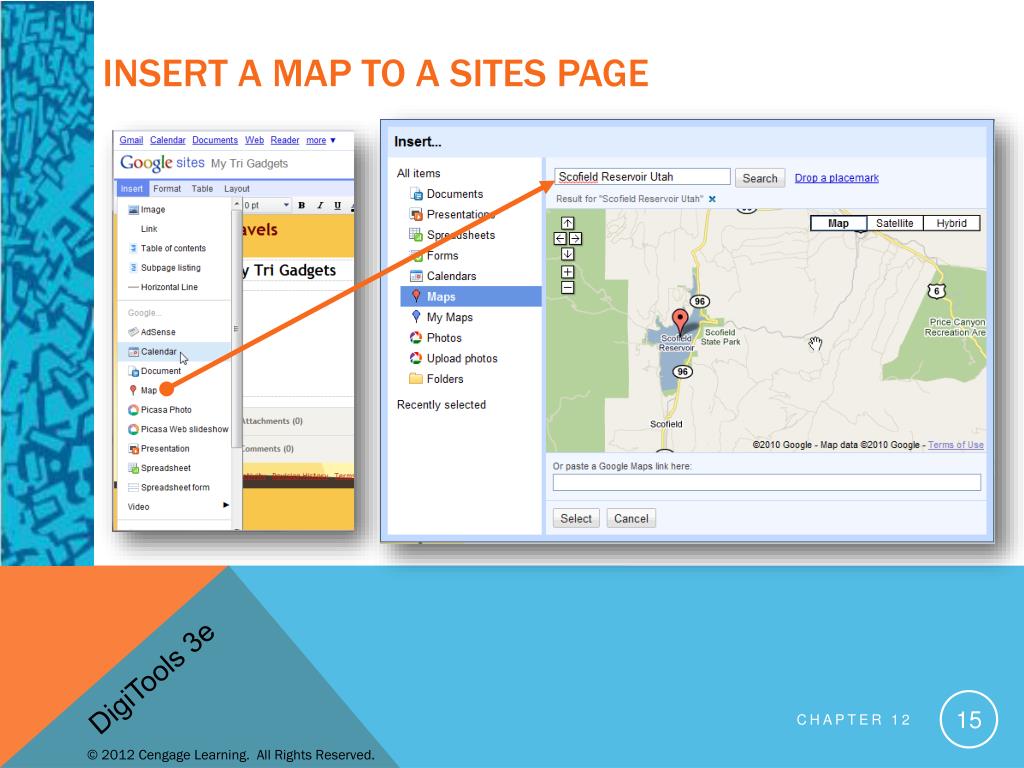Pan the map down with the arrow

coord(568,254)
